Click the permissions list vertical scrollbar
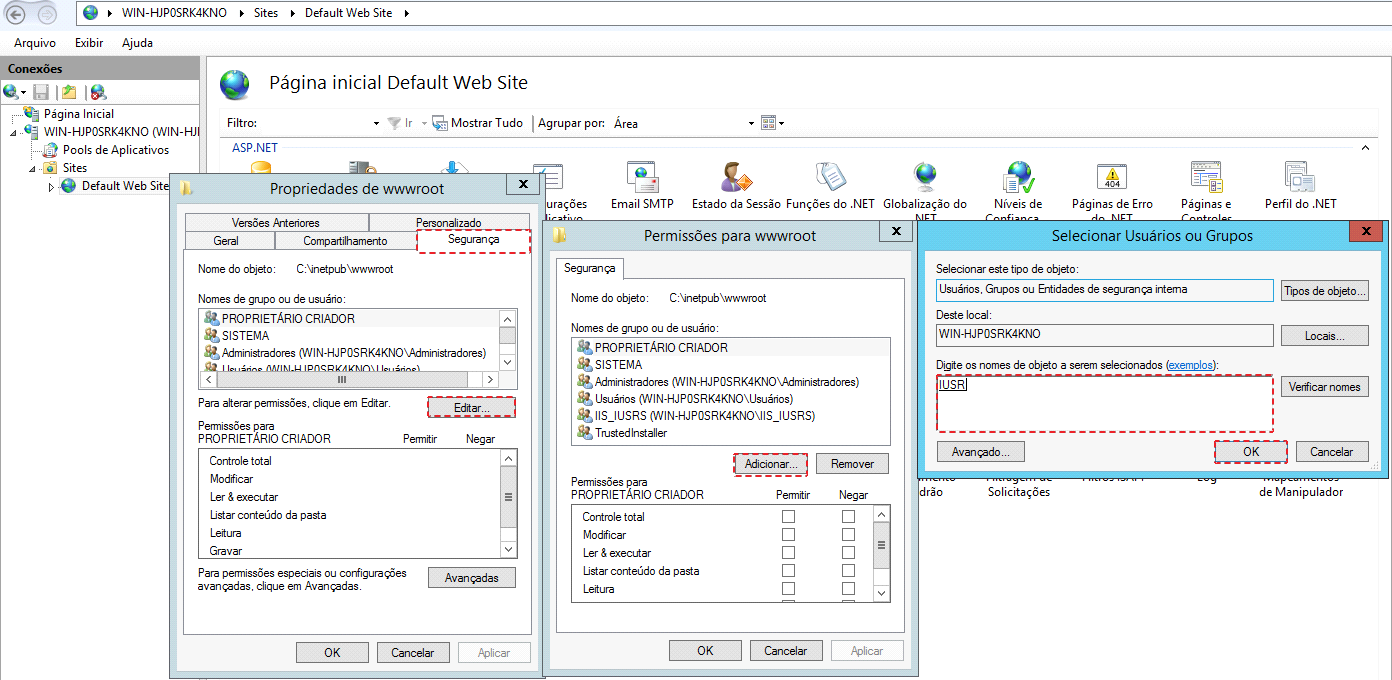Screen dimensions: 1392x680 [x=881, y=554]
